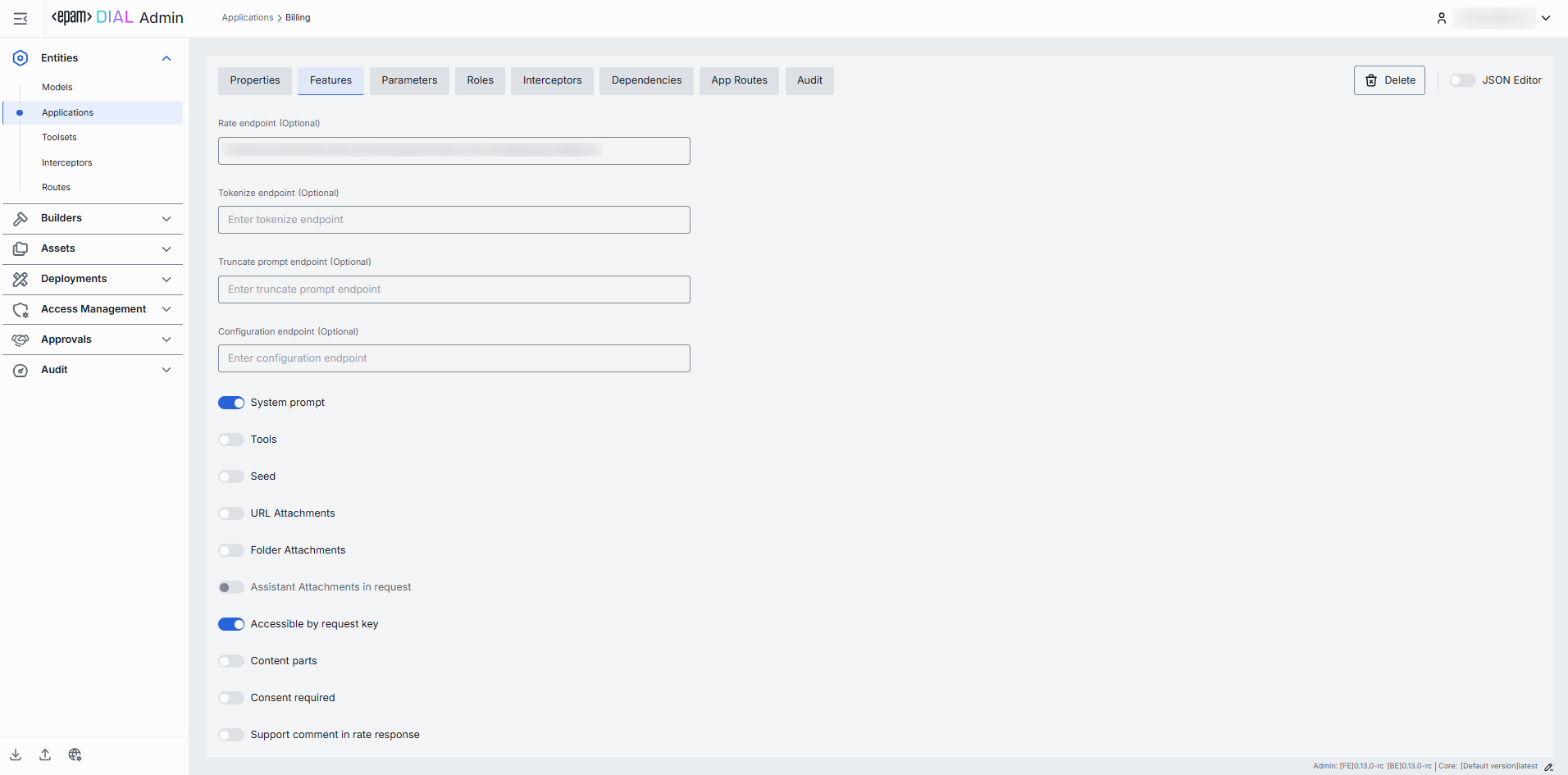Click the upload icon at bottom left
Screen dimensions: 1568x775
(45, 754)
